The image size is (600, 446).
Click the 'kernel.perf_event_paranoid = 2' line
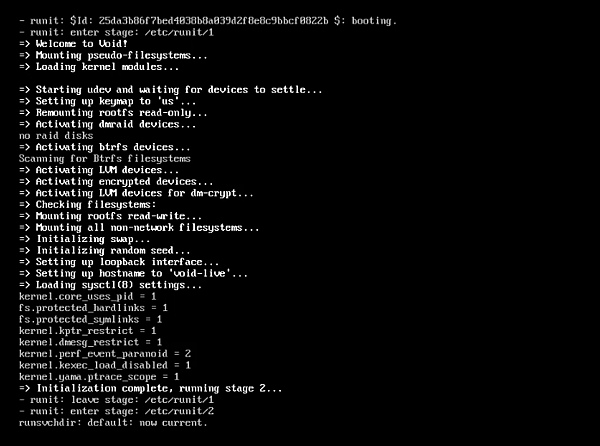coord(104,353)
